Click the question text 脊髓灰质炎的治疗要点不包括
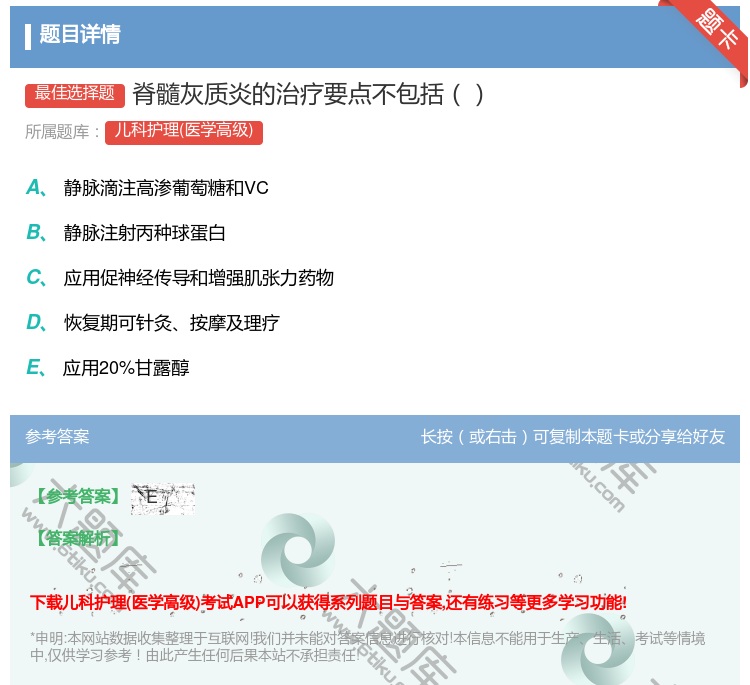750x685 pixels. (308, 94)
